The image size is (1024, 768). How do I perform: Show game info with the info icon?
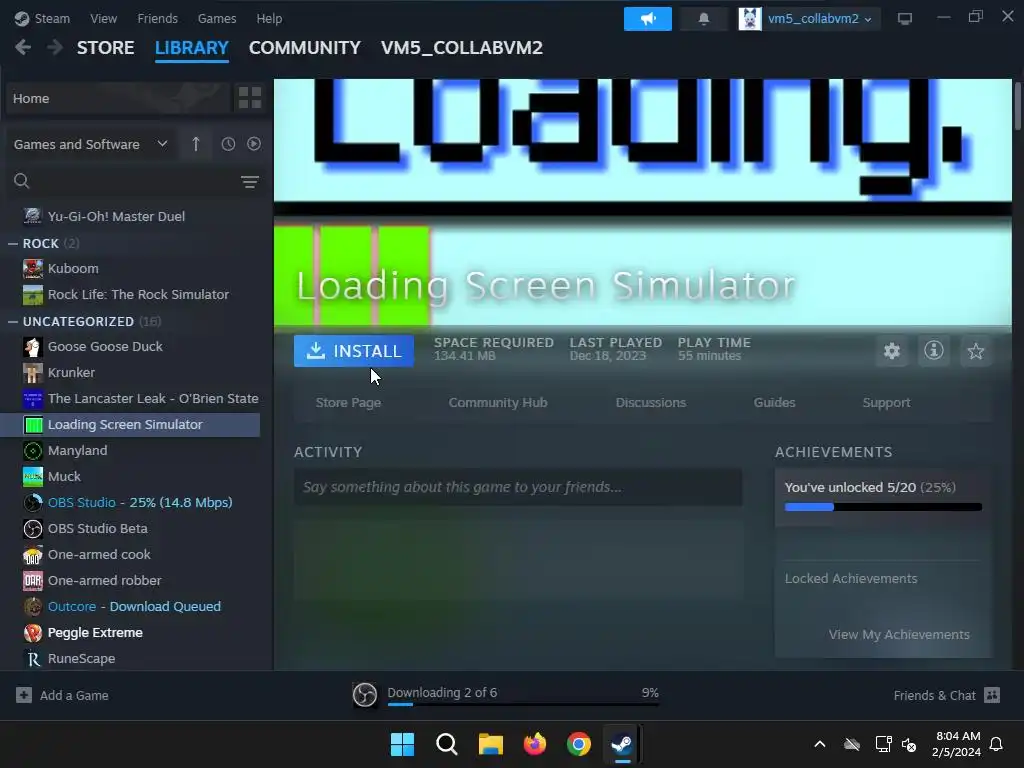(x=933, y=351)
